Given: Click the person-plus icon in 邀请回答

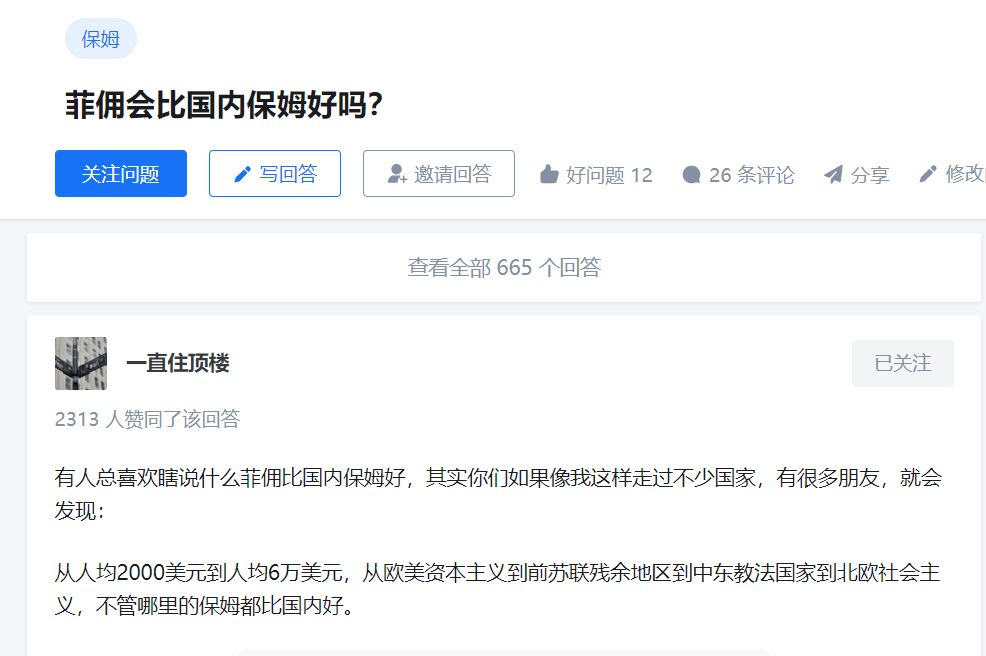Looking at the screenshot, I should coord(397,174).
